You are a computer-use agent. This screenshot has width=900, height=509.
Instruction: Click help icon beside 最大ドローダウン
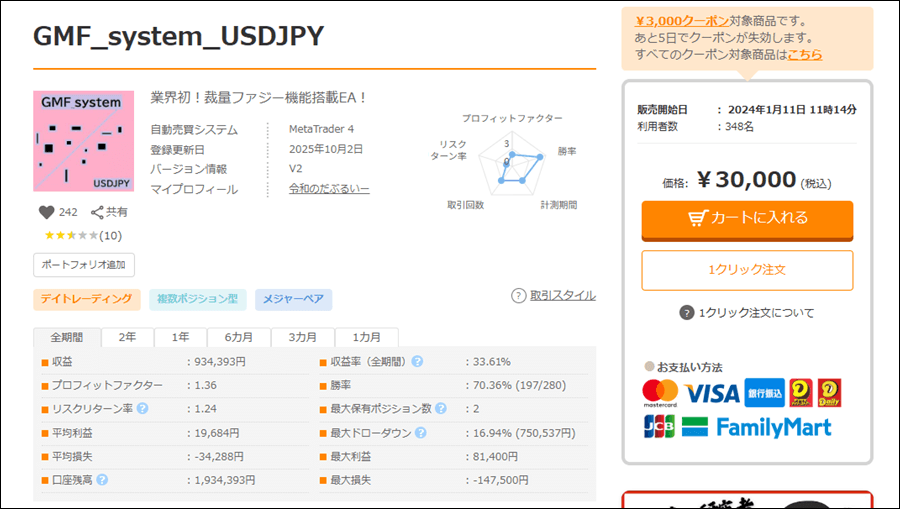pos(421,433)
